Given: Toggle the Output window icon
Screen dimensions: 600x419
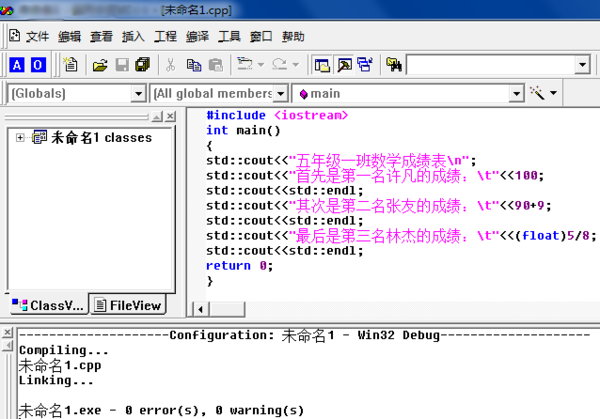Looking at the screenshot, I should pyautogui.click(x=344, y=65).
